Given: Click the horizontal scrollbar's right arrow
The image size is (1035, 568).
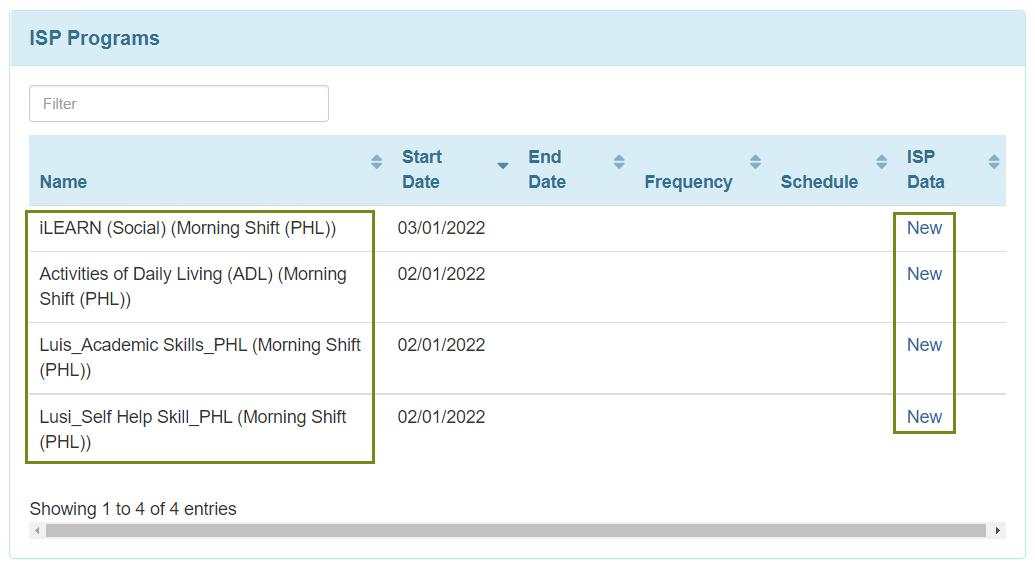Looking at the screenshot, I should coord(997,530).
